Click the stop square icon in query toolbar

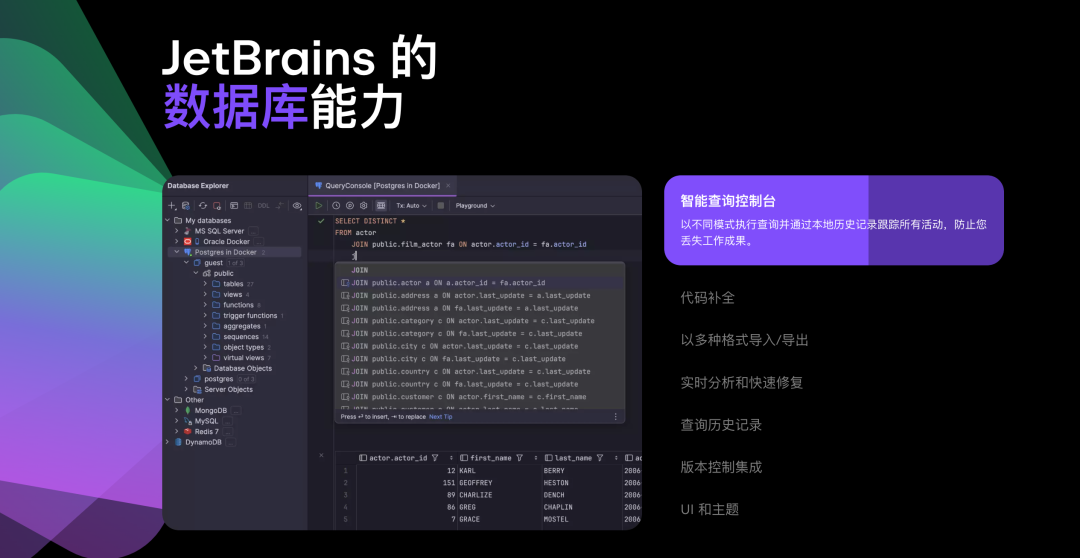441,205
